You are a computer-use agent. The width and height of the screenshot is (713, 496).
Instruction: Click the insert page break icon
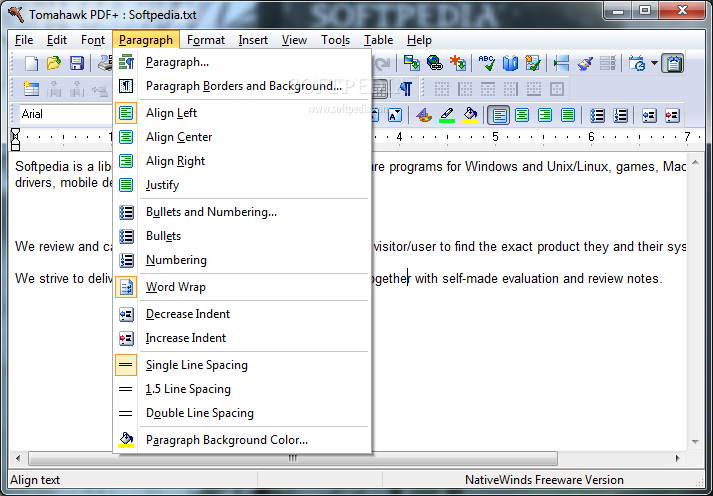pyautogui.click(x=562, y=63)
